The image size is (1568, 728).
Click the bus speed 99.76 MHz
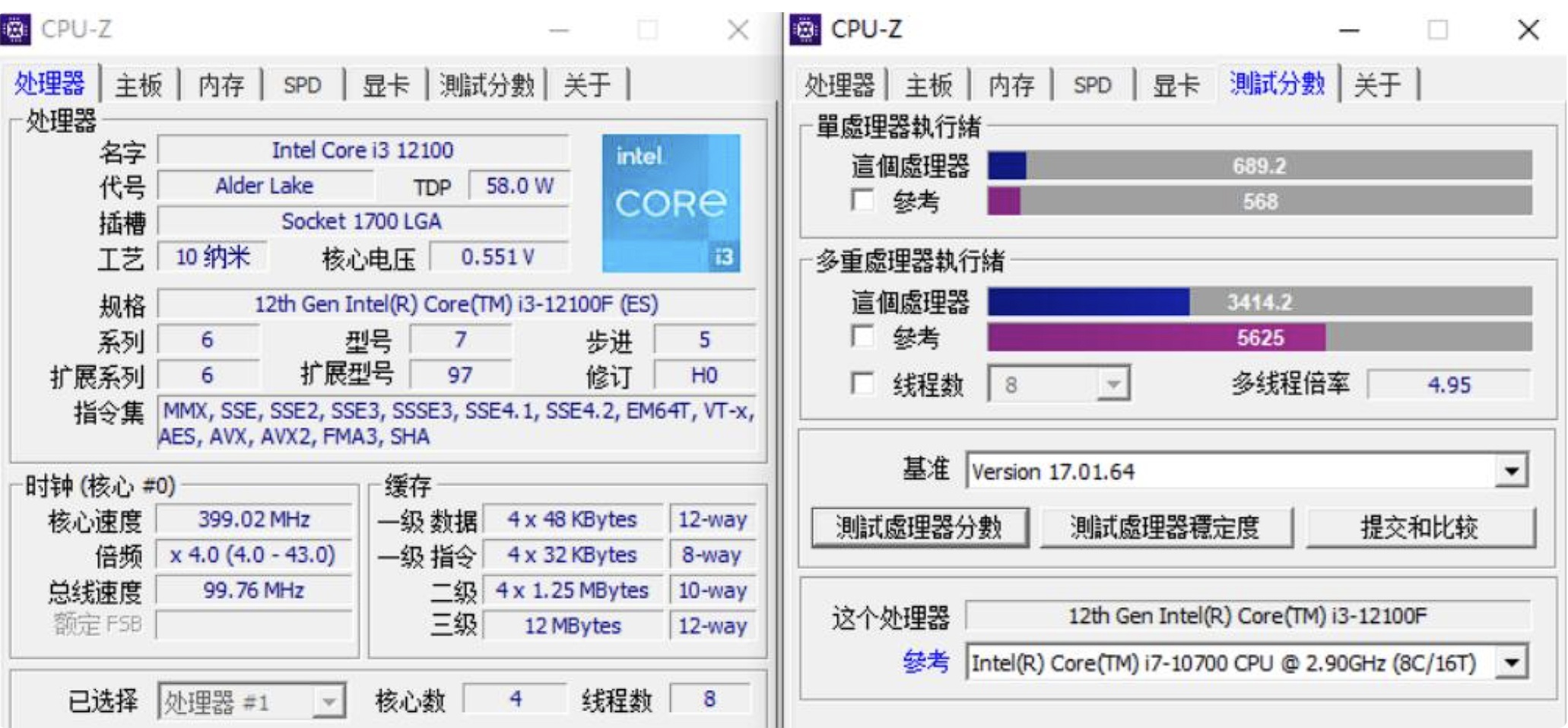254,590
